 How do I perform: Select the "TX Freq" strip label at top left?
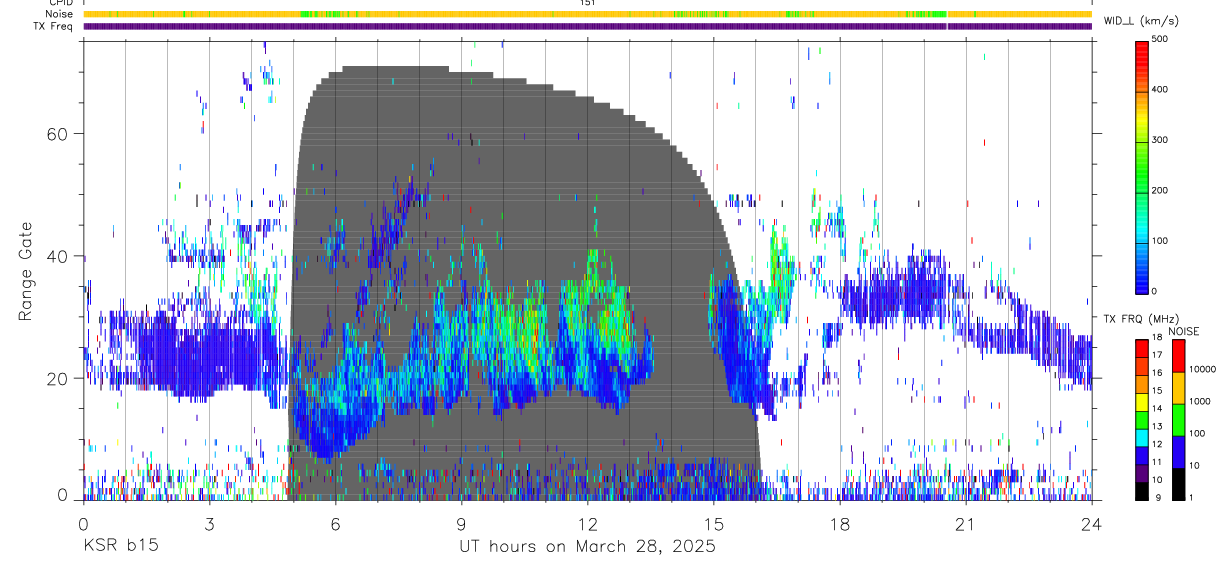[54, 26]
